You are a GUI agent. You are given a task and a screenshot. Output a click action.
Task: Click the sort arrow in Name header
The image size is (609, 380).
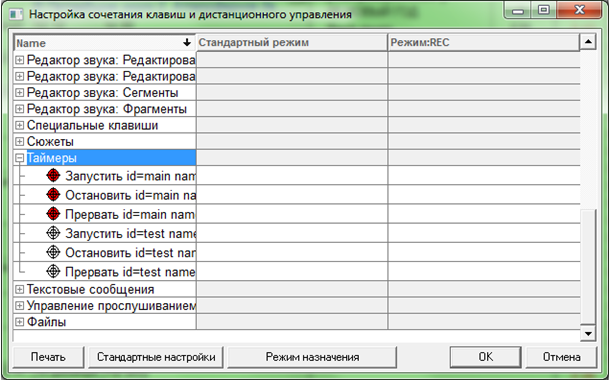pos(187,42)
